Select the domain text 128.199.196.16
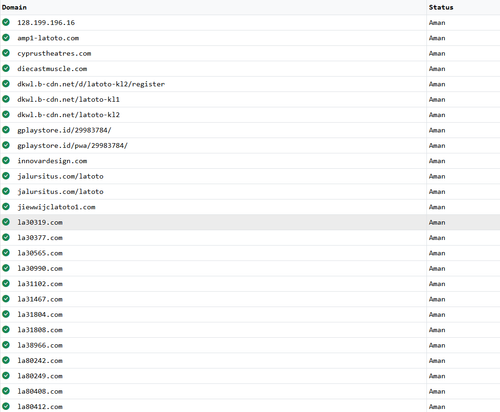 coord(46,23)
